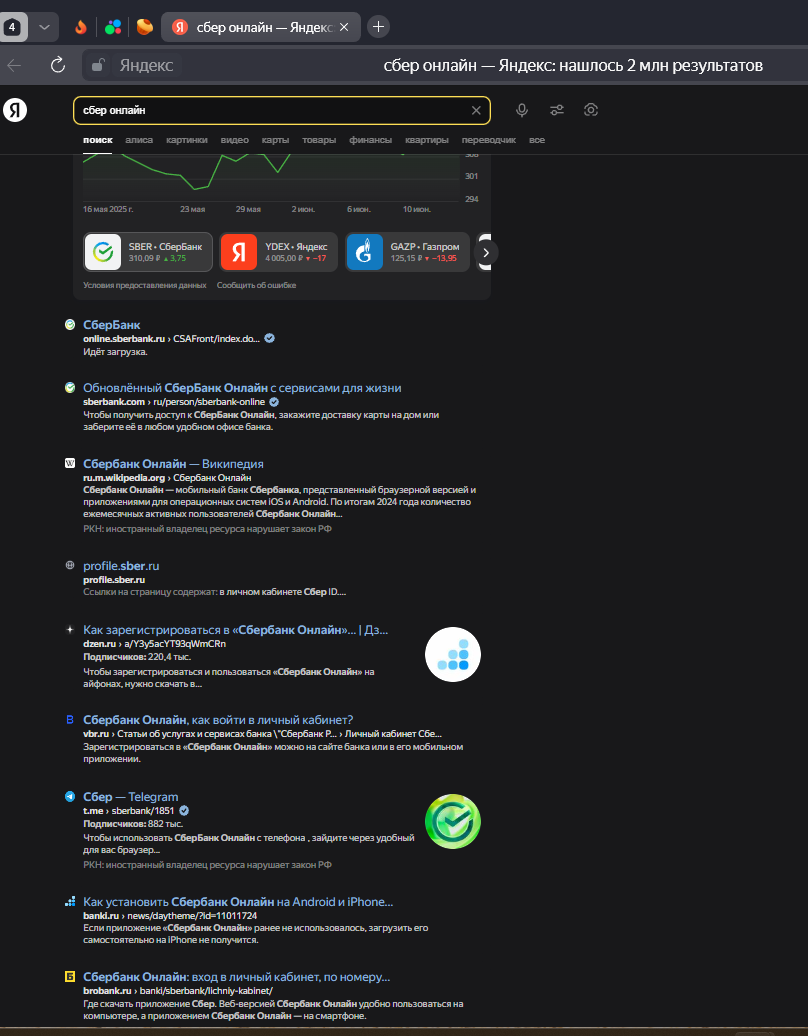Start voice search with microphone icon

[522, 110]
